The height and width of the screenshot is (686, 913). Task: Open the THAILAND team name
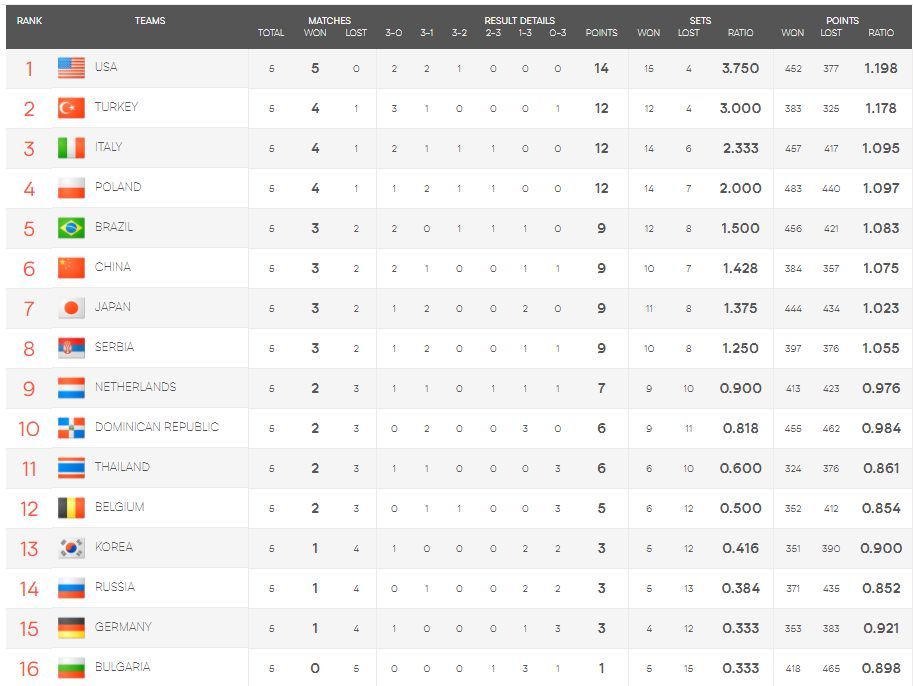(x=122, y=466)
